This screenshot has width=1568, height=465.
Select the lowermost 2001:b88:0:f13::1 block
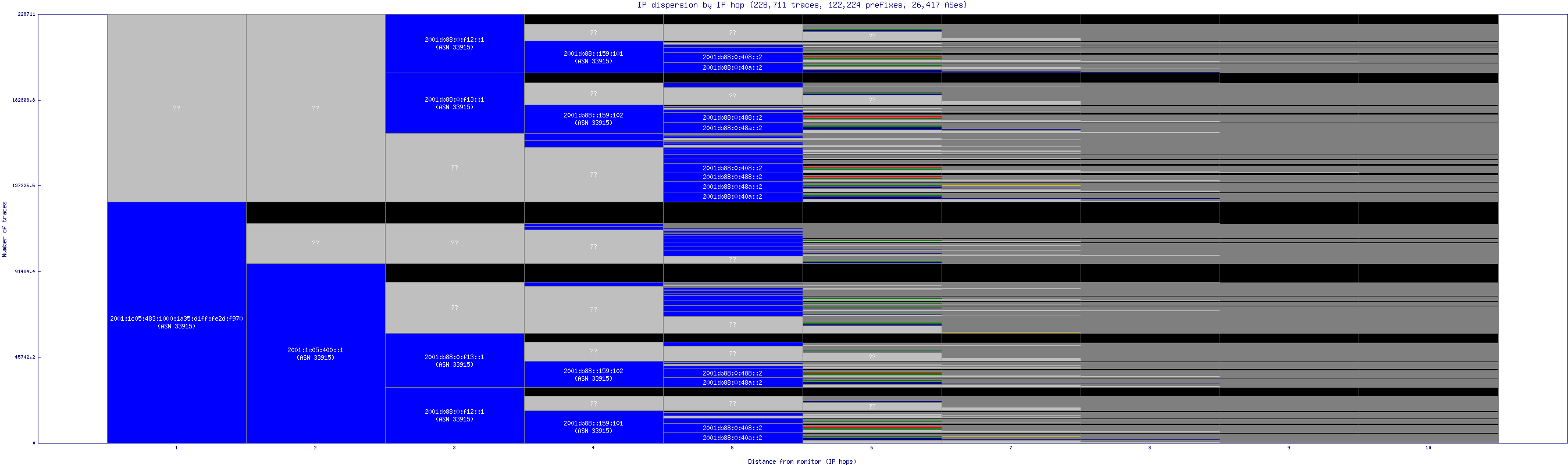[455, 360]
